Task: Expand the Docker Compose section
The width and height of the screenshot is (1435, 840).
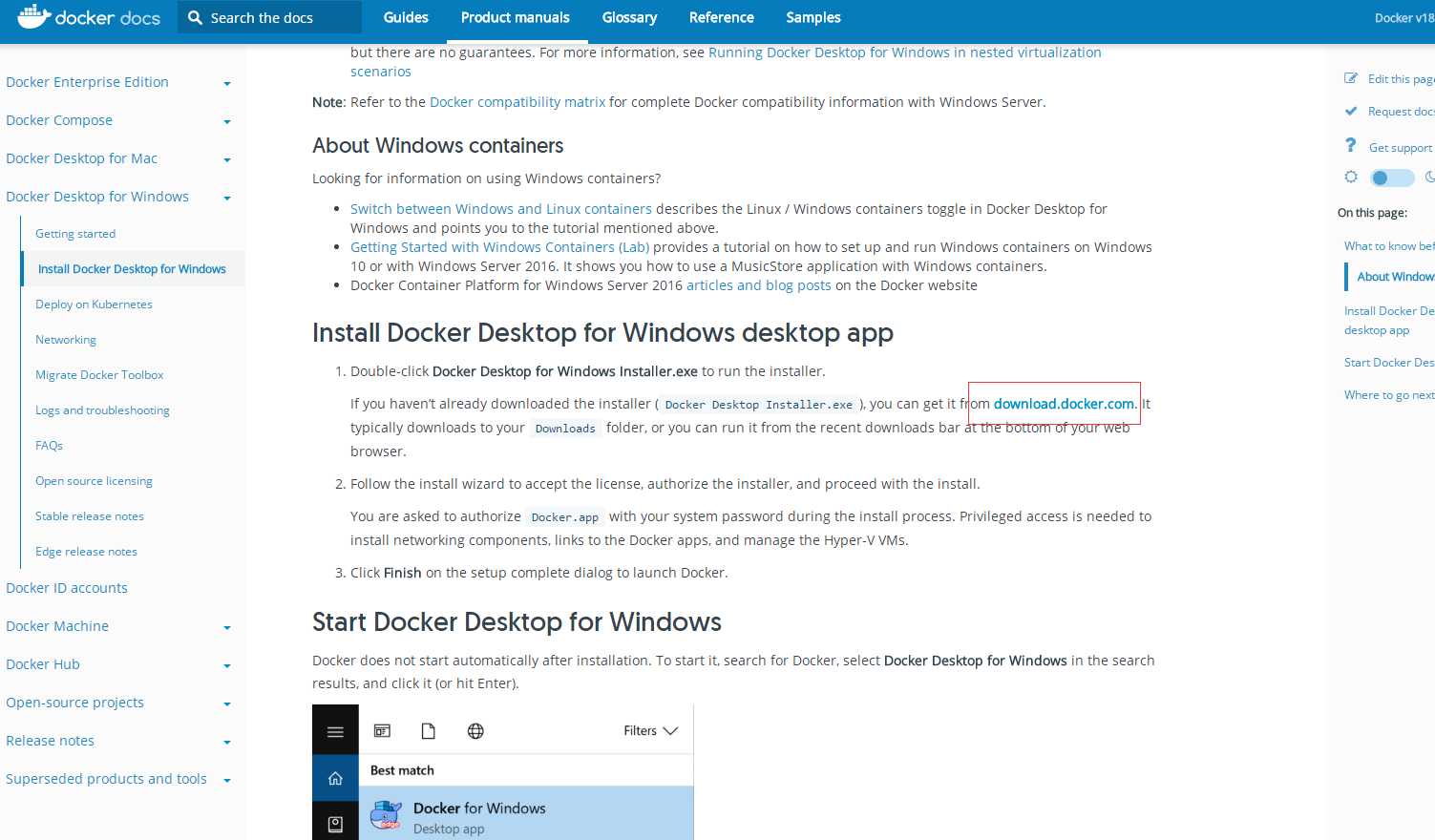Action: click(x=227, y=122)
